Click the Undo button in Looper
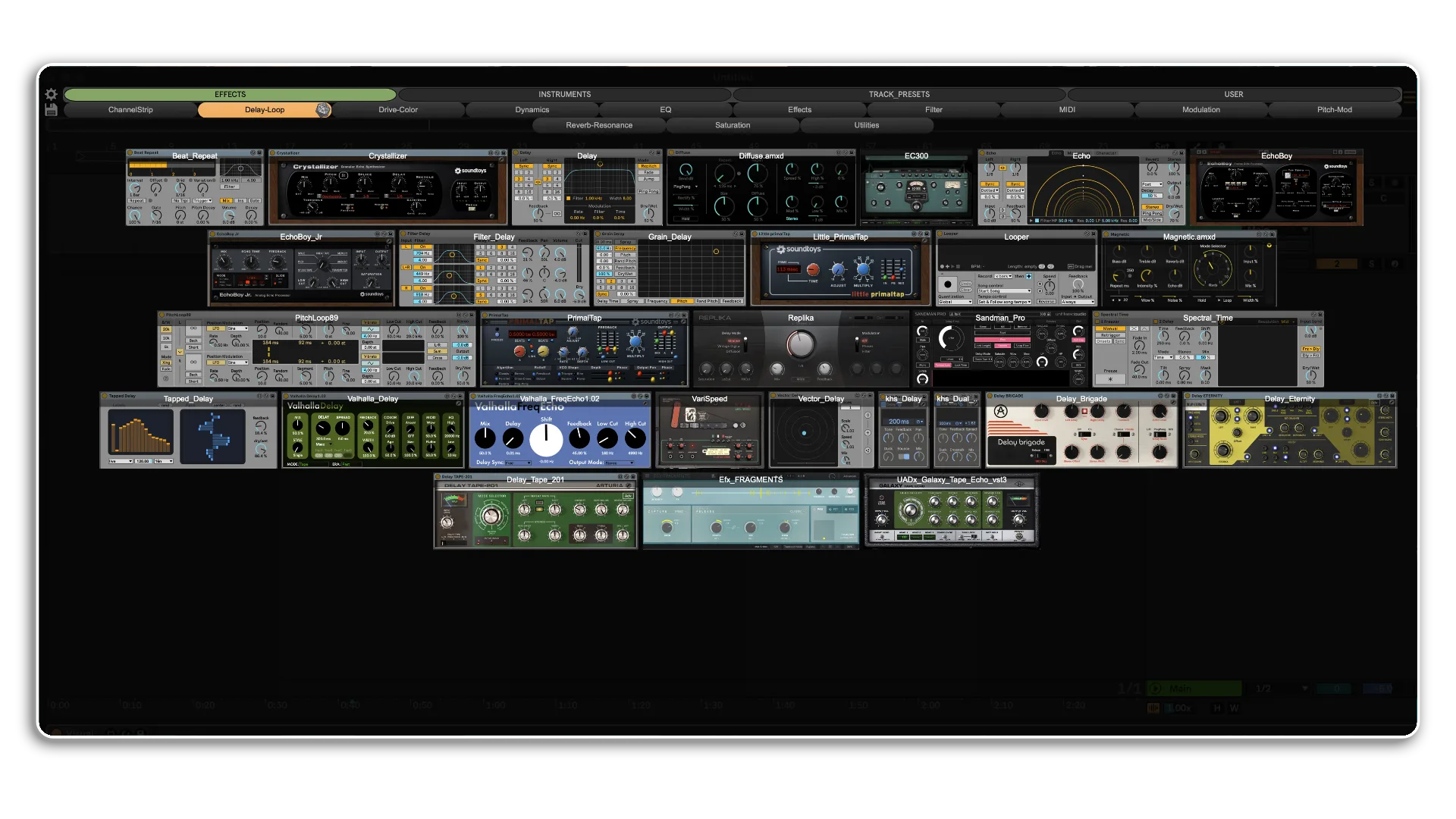The width and height of the screenshot is (1456, 819). pyautogui.click(x=965, y=284)
